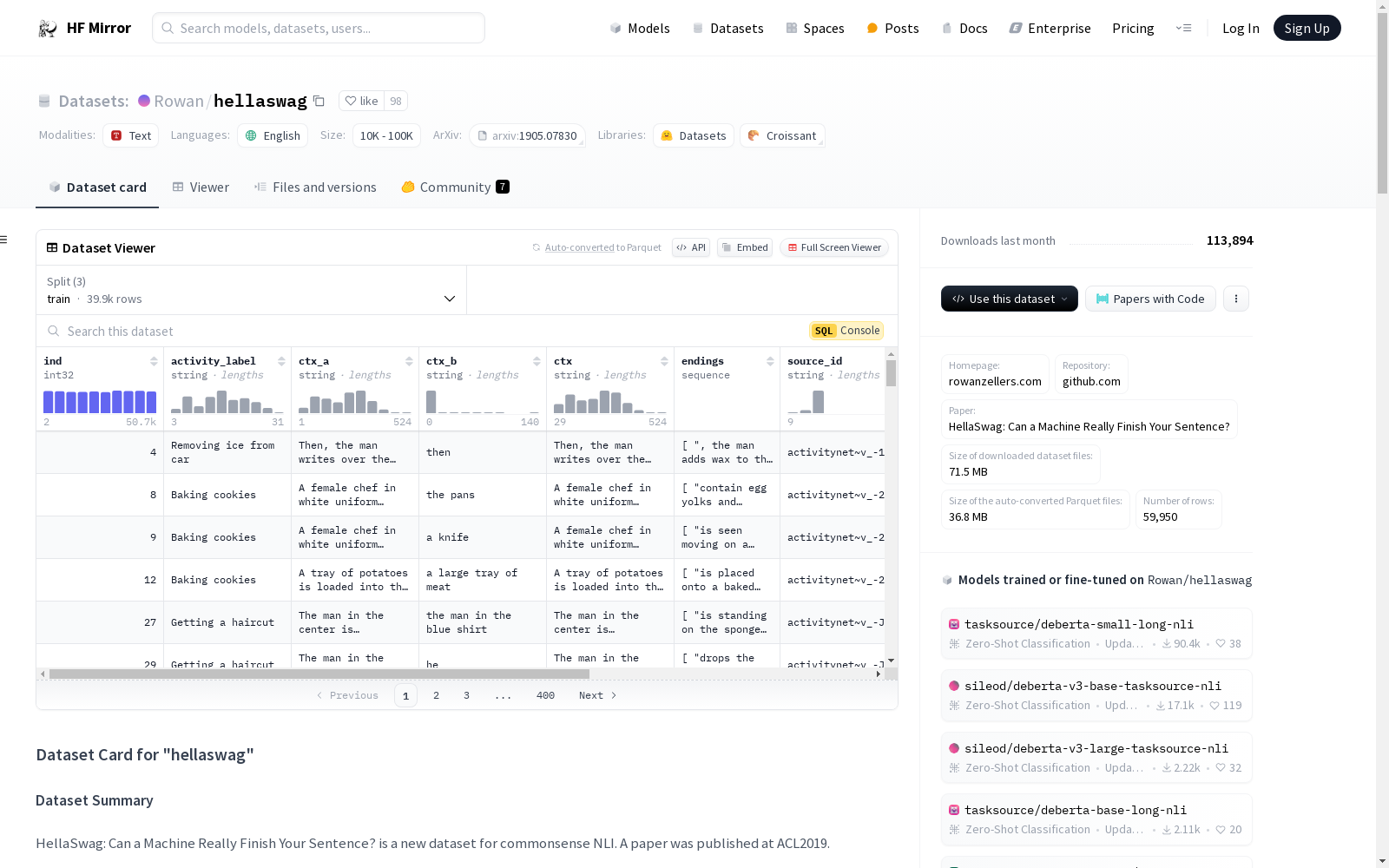Expand the Split train dropdown

pyautogui.click(x=251, y=290)
